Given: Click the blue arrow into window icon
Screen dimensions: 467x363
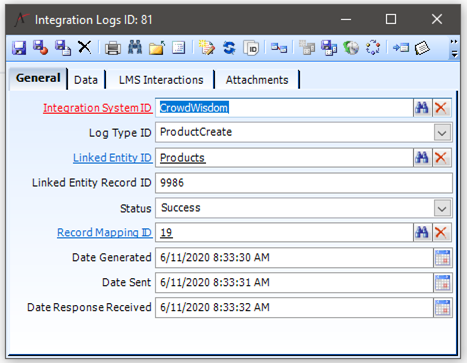Looking at the screenshot, I should 401,48.
